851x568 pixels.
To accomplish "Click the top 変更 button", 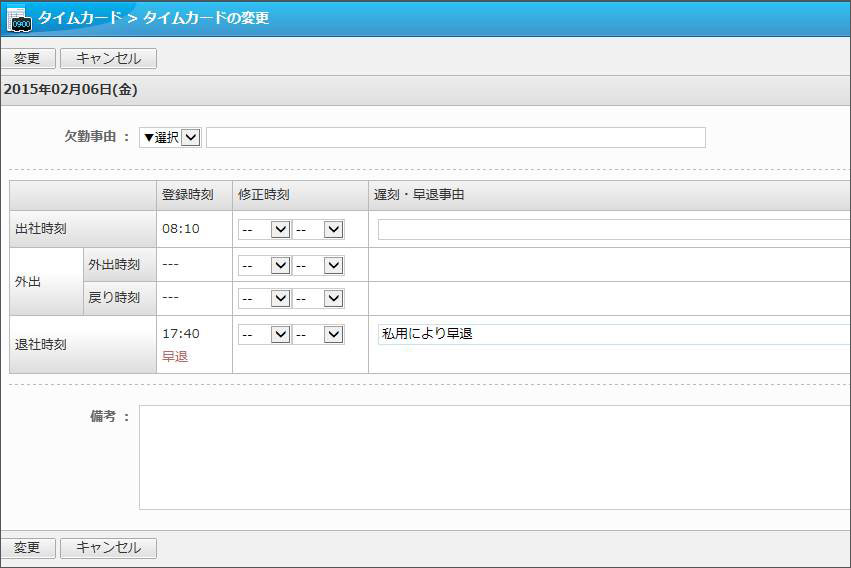I will [27, 59].
